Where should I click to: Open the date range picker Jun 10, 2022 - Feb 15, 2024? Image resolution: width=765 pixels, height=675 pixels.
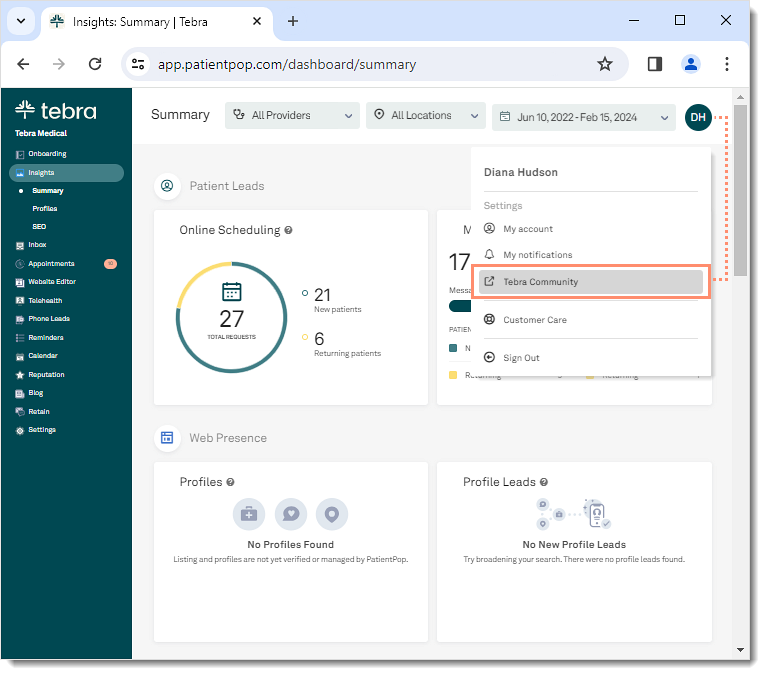[x=584, y=118]
